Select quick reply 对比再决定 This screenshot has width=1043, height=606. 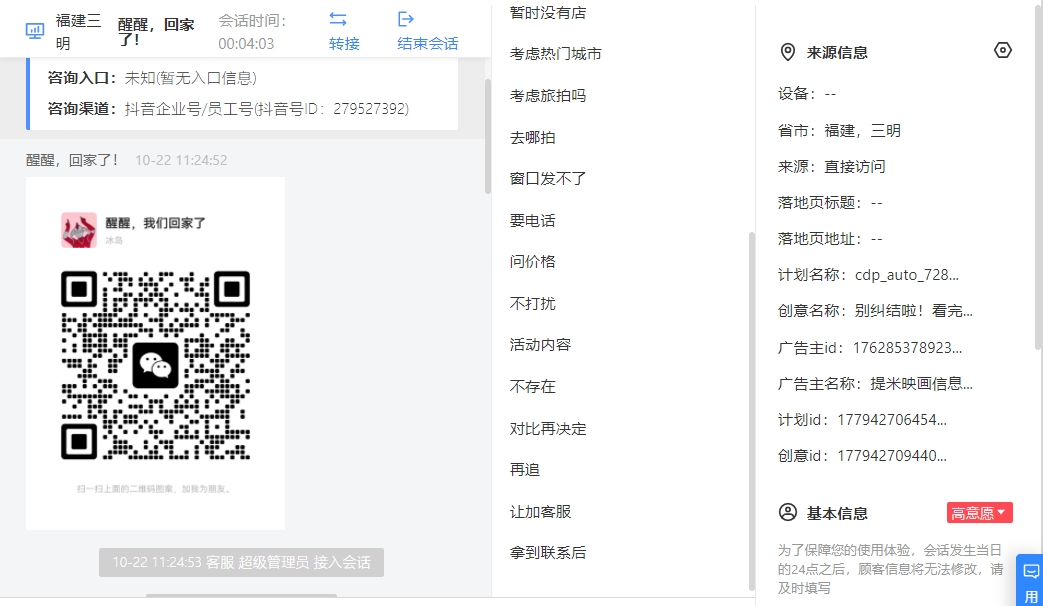[x=548, y=429]
